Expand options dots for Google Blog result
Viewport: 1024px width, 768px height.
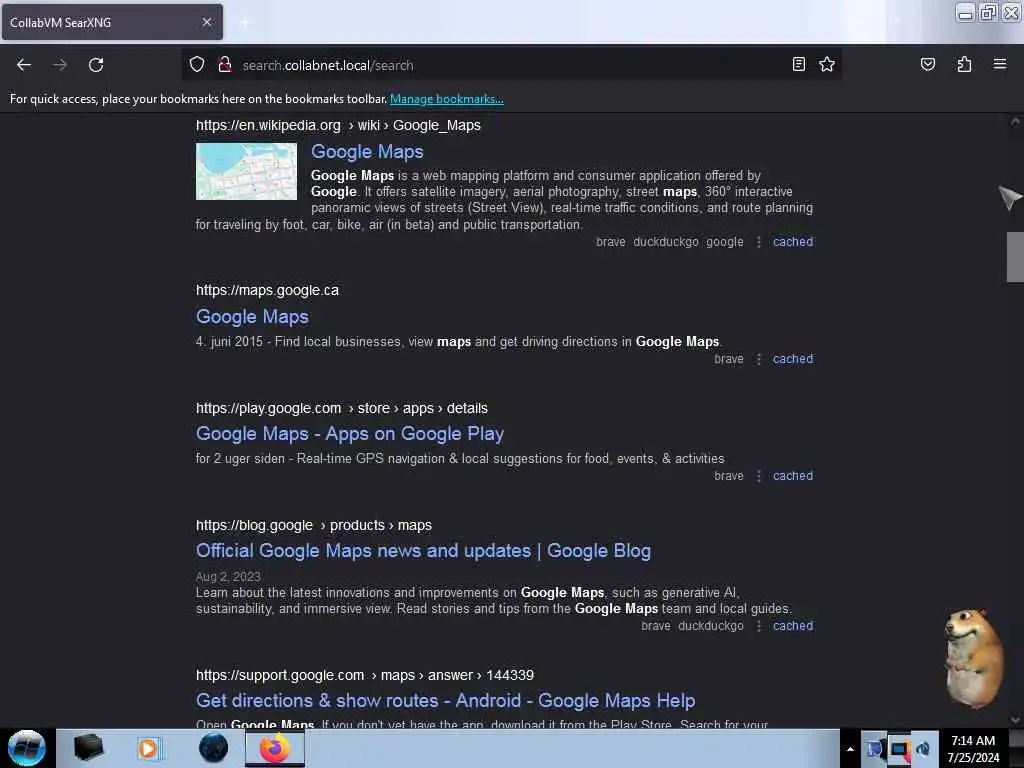(x=758, y=626)
